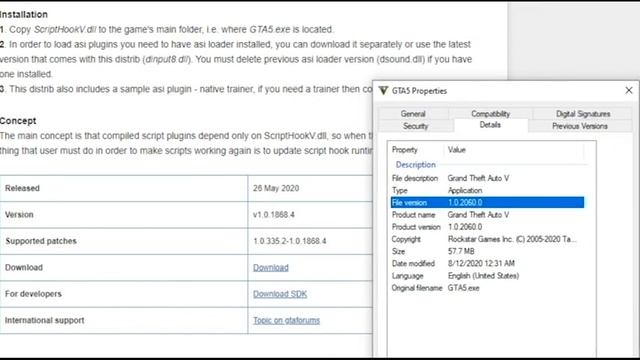Select the Date modified row
The height and width of the screenshot is (360, 640).
487,264
